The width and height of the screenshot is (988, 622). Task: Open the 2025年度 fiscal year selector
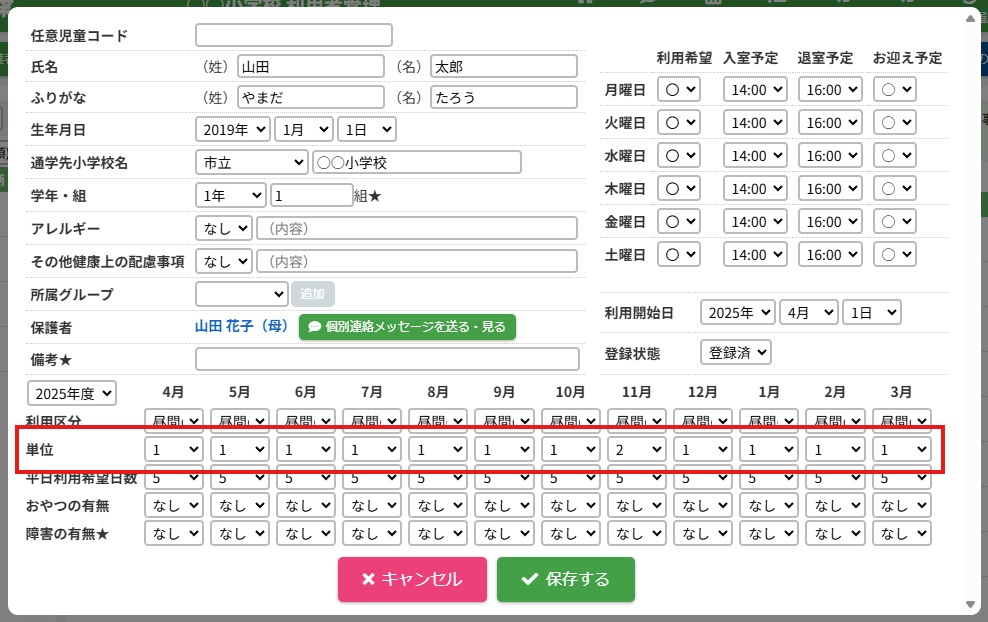click(x=72, y=394)
